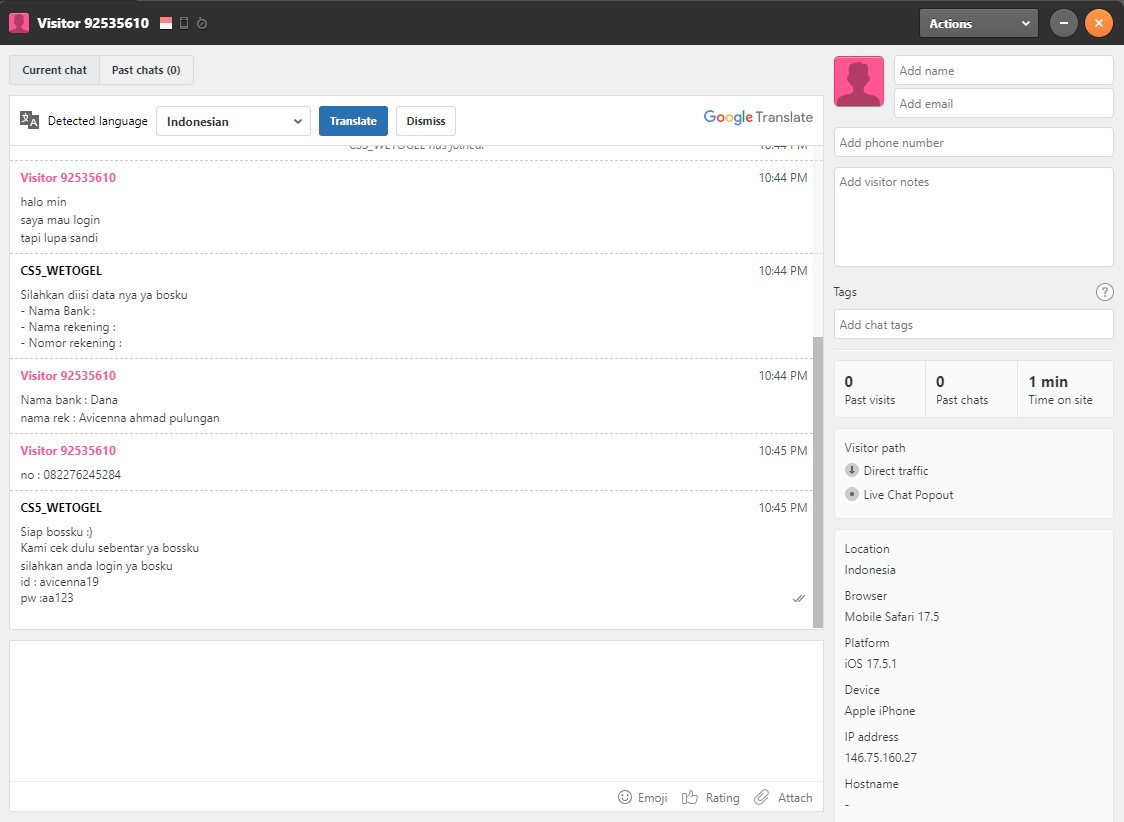Click the message 'no : 082276245284'
The height and width of the screenshot is (822, 1124).
click(70, 474)
